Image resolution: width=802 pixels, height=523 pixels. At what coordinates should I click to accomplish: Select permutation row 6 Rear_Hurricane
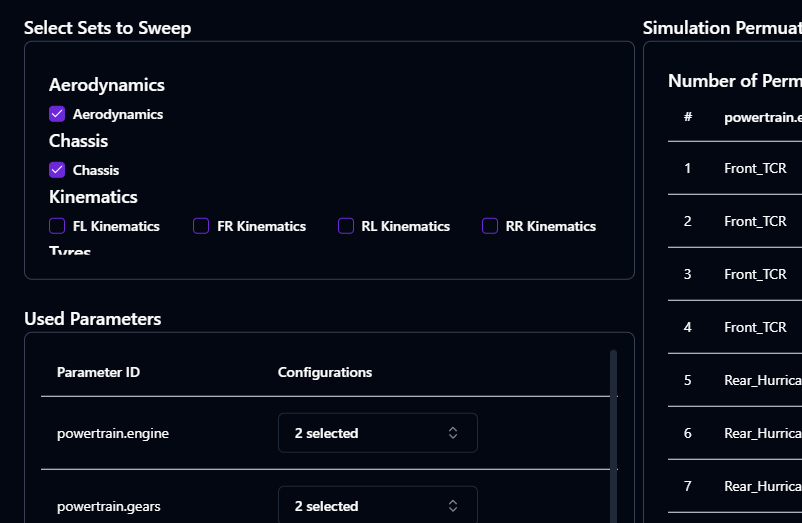point(735,434)
